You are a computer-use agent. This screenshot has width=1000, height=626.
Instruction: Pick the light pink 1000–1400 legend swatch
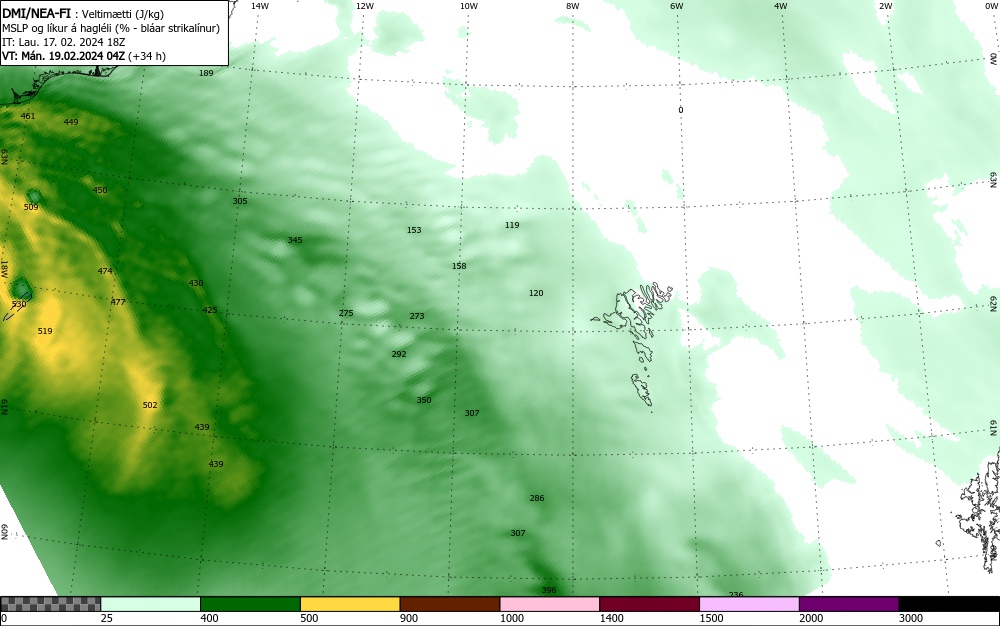point(550,604)
